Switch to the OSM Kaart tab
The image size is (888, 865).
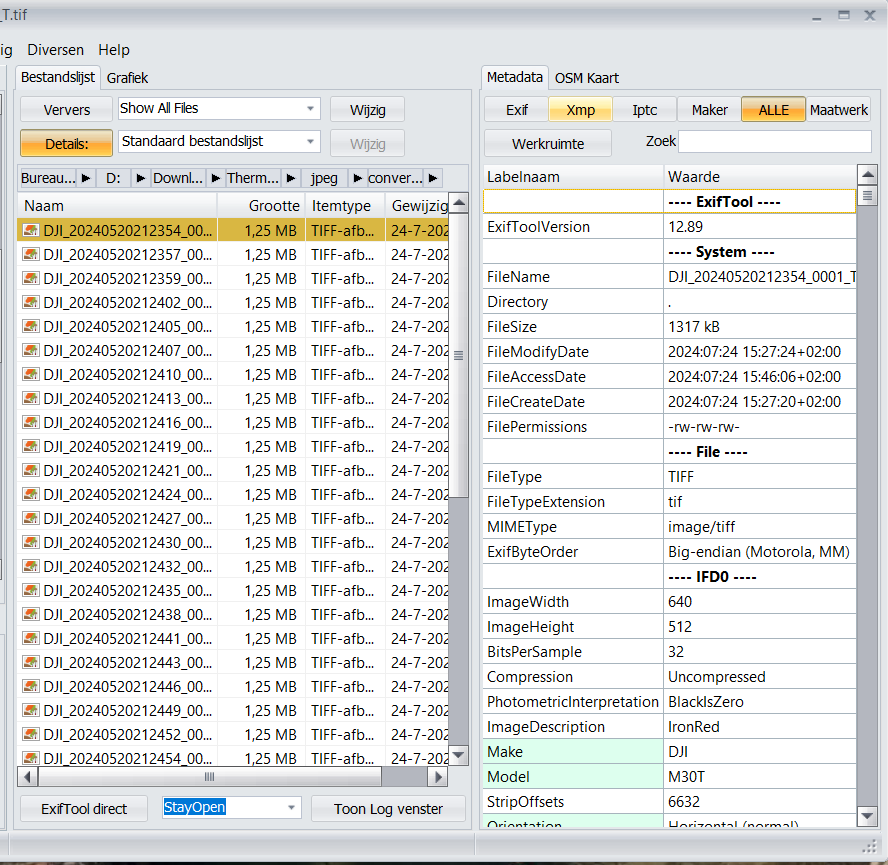pyautogui.click(x=587, y=78)
